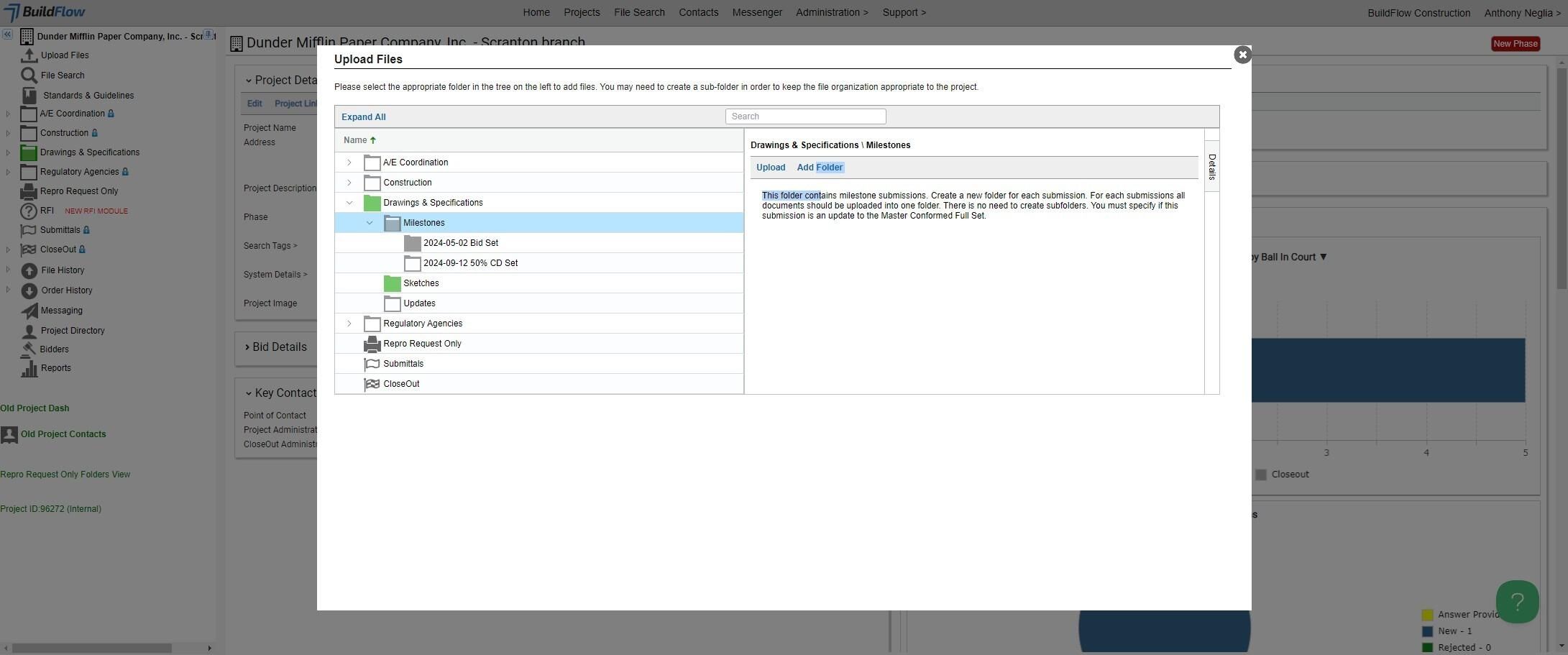Click the Search field in Upload Files dialog
Viewport: 1568px width, 655px height.
(805, 116)
